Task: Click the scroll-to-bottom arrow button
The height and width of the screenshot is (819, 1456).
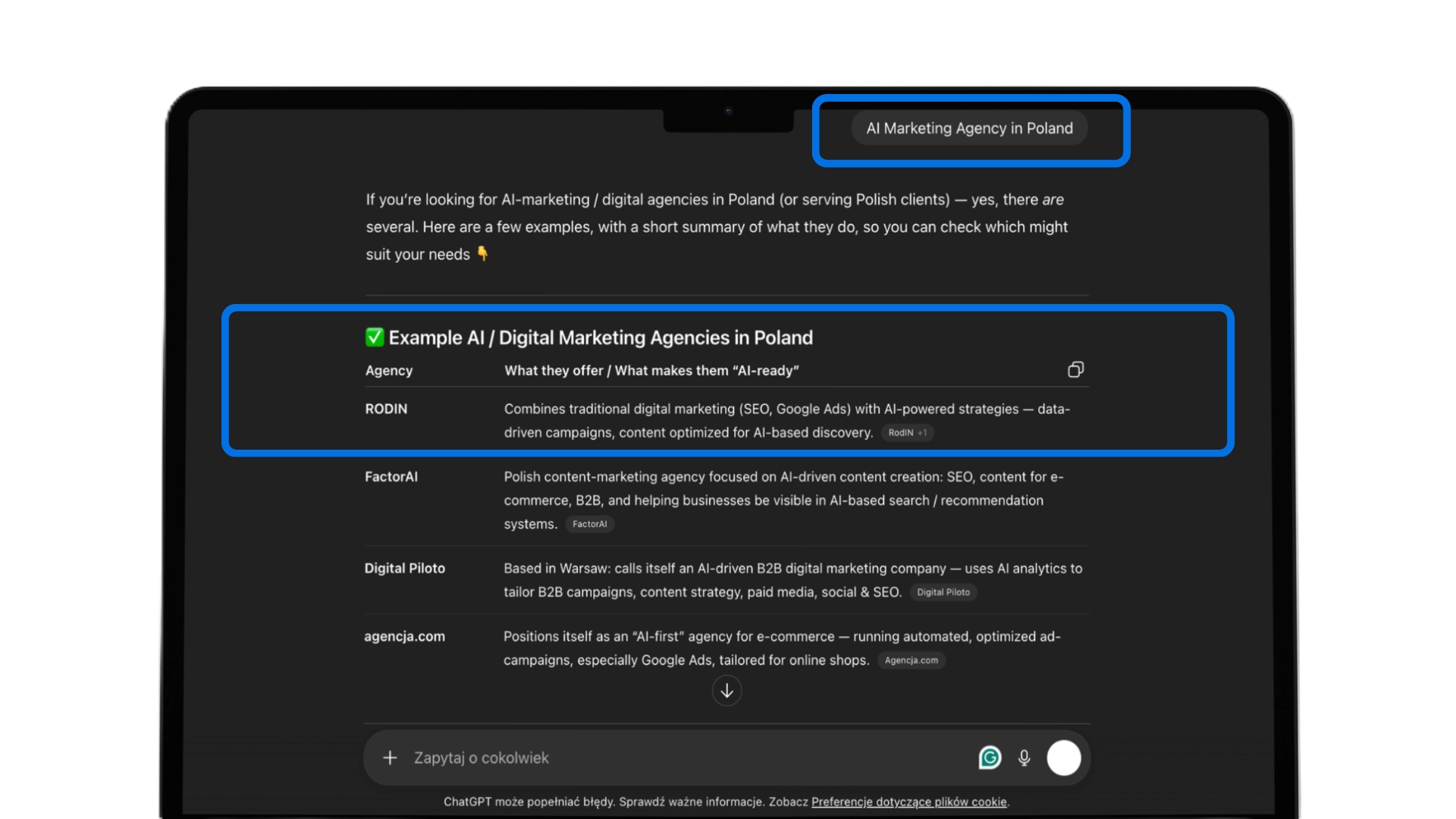Action: pyautogui.click(x=726, y=691)
